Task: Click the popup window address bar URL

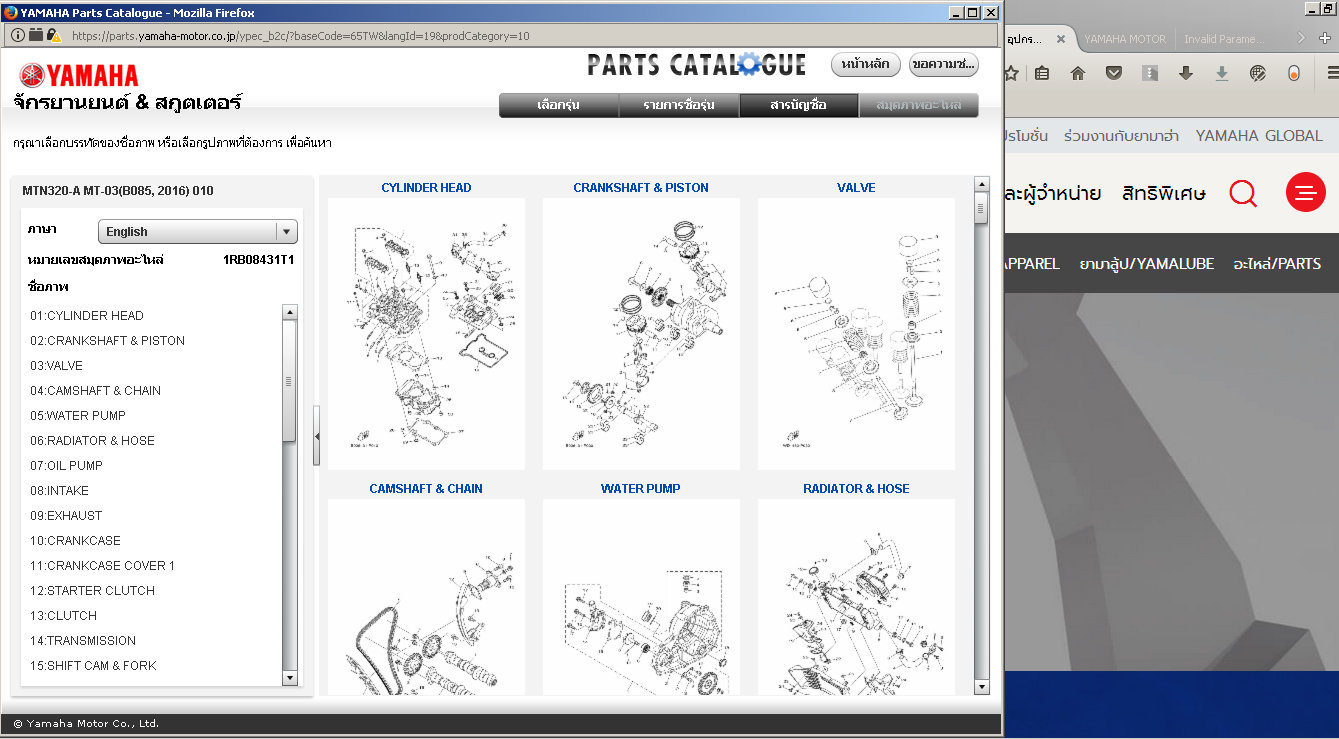Action: coord(301,36)
